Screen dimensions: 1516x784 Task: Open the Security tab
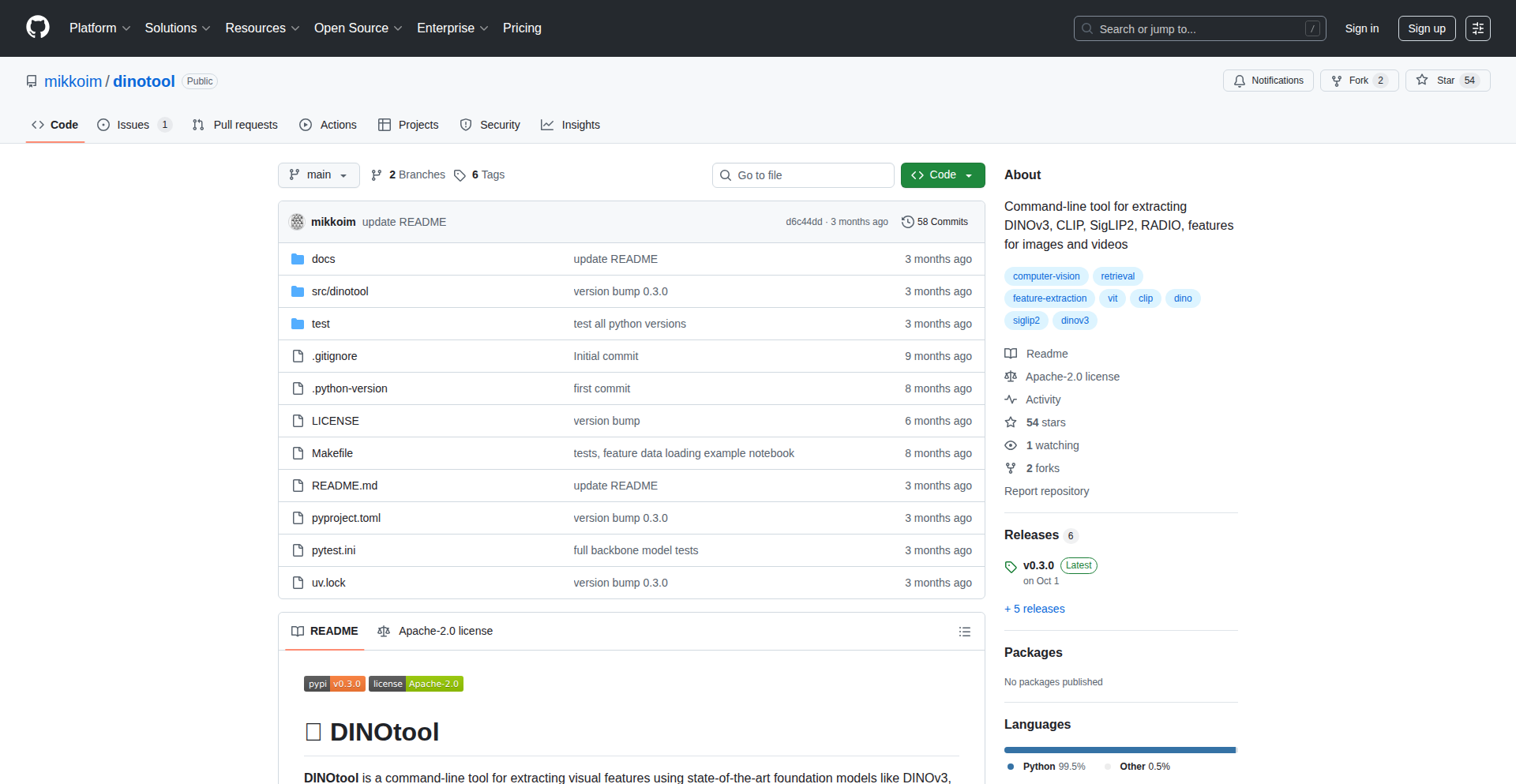[x=490, y=125]
